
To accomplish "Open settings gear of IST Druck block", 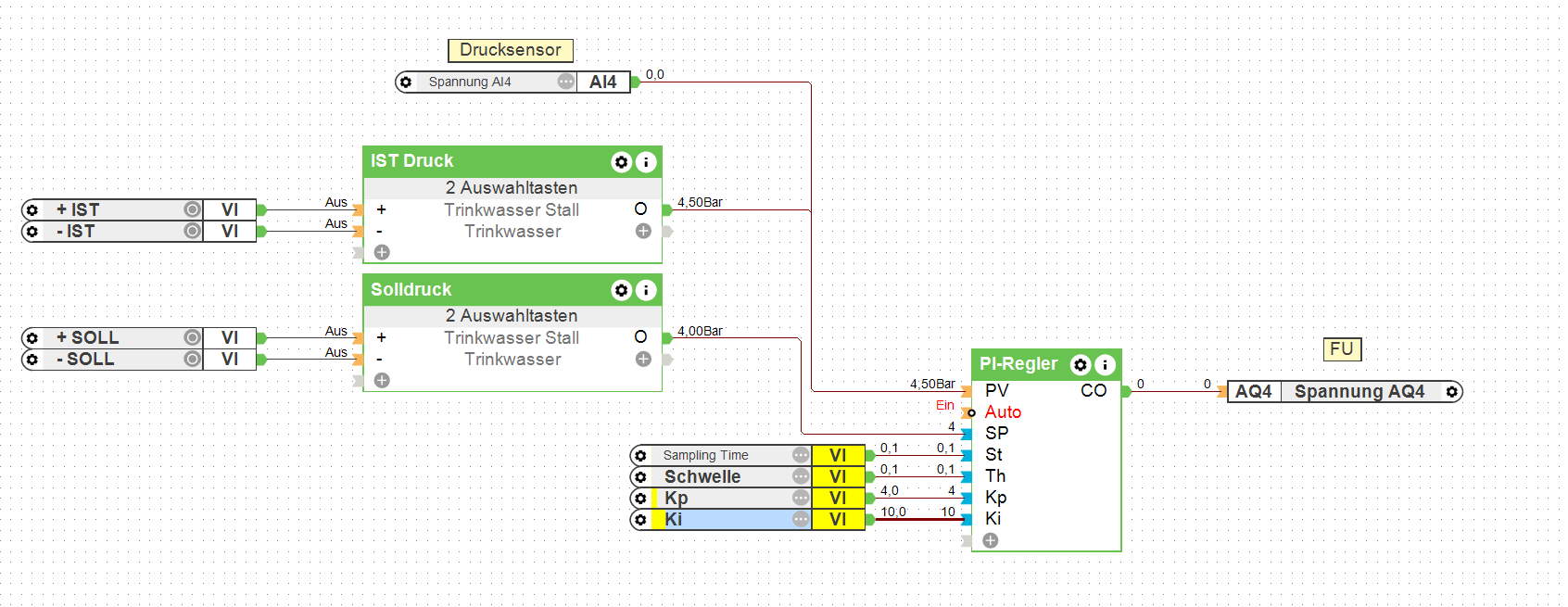I will click(621, 162).
